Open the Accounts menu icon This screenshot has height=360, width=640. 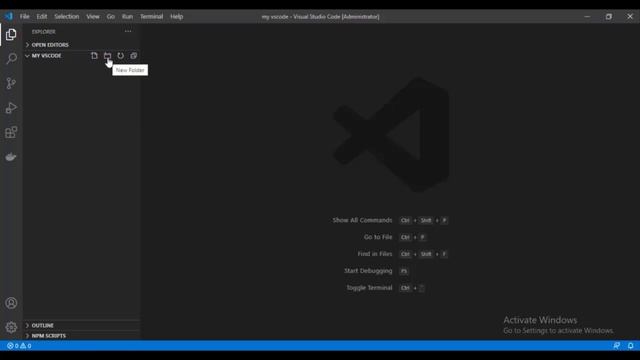(11, 303)
